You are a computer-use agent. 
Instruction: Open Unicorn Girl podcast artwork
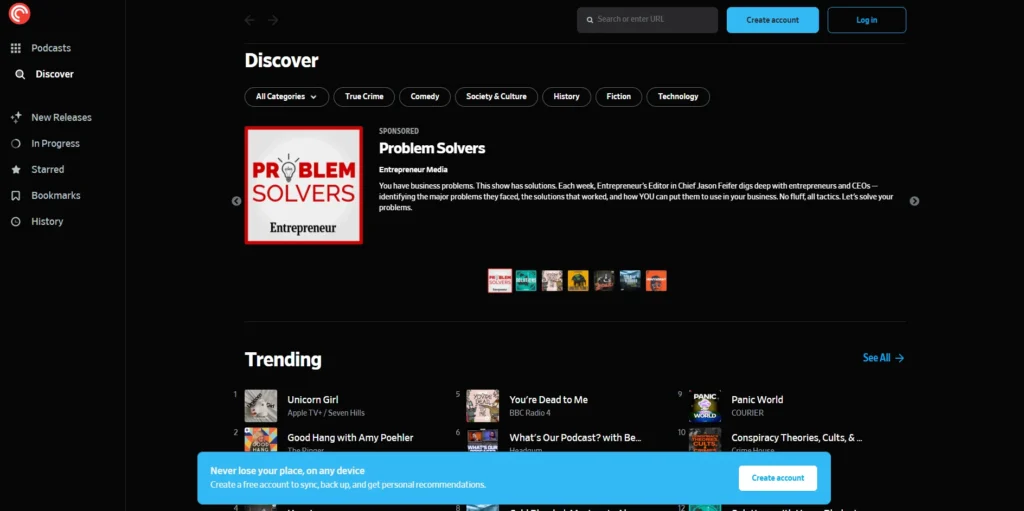point(261,406)
